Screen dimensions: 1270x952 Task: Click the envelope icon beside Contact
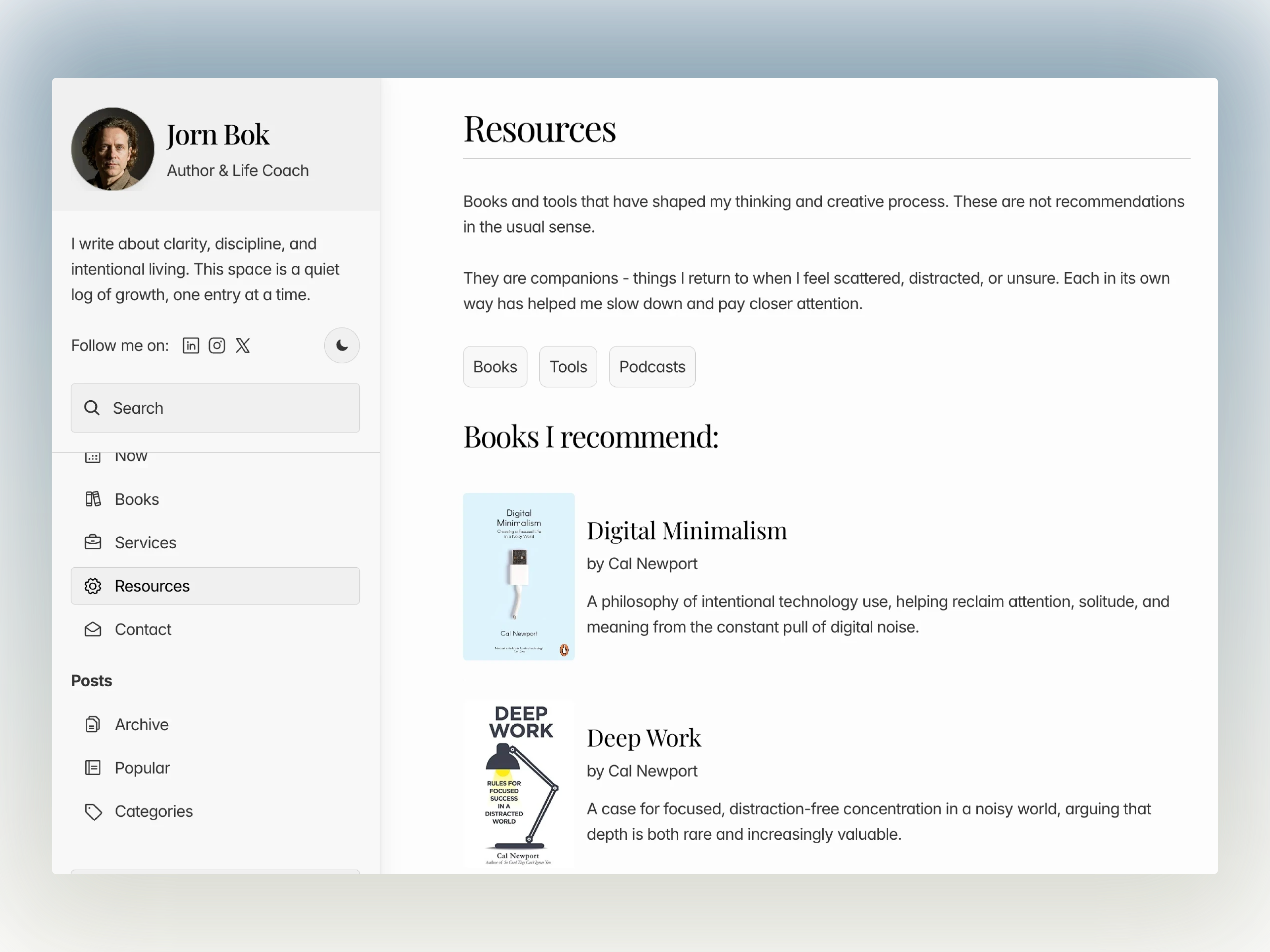[x=93, y=630]
